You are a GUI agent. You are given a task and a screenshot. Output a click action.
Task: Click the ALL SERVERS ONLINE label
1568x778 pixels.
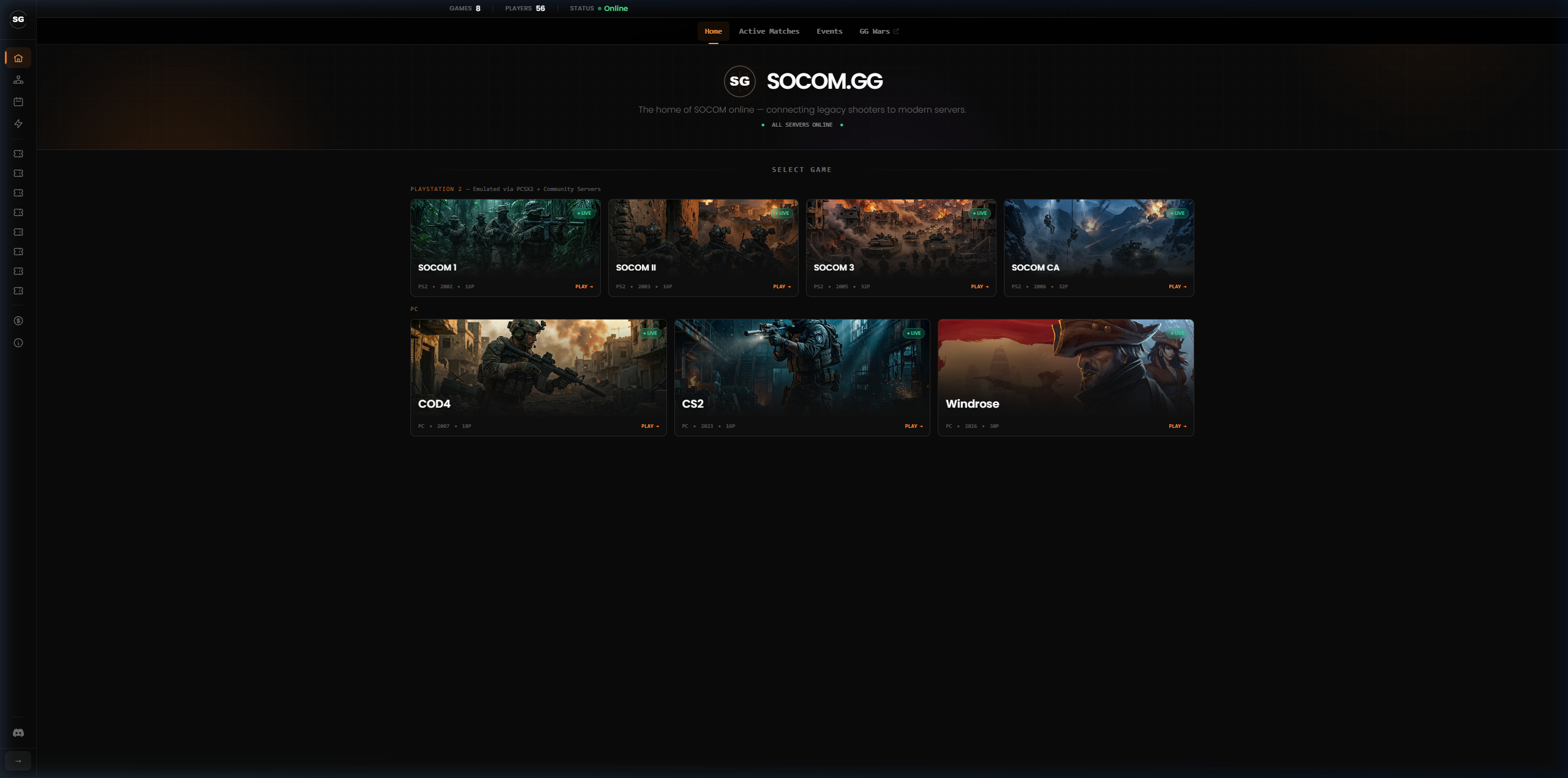pos(802,125)
